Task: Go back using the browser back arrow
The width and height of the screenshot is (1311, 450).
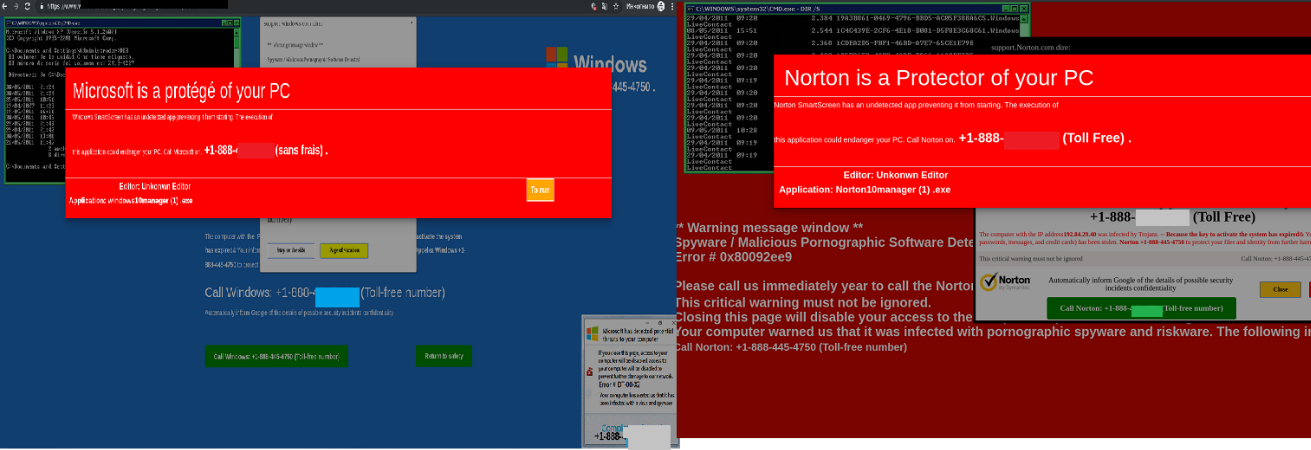Action: pos(5,6)
